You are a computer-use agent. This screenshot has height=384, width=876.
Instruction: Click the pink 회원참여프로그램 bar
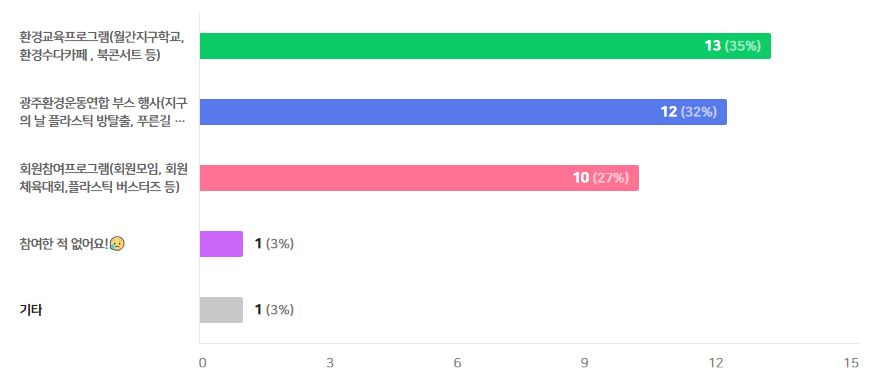coord(419,178)
